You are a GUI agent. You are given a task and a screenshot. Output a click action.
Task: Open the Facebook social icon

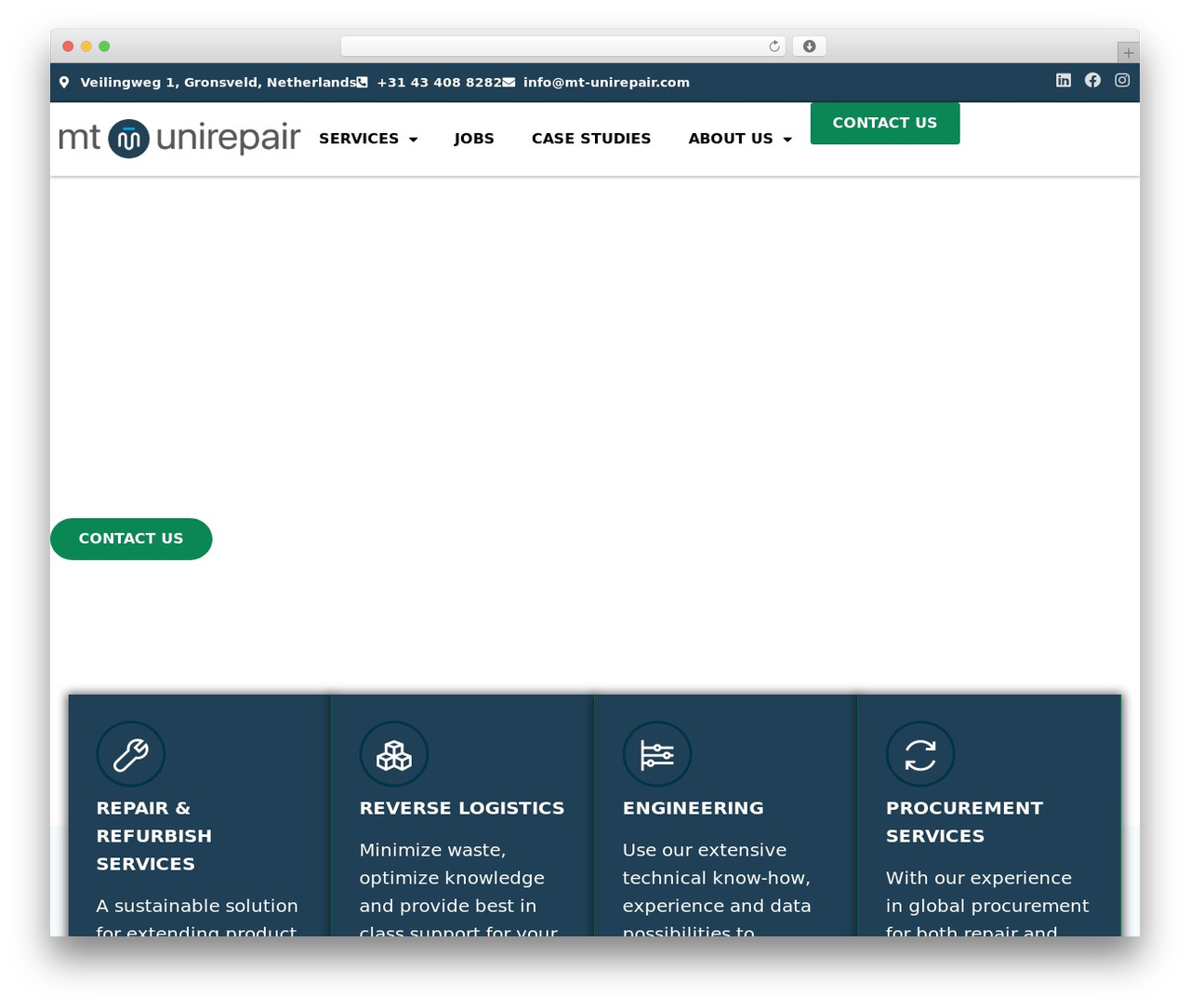[1092, 80]
